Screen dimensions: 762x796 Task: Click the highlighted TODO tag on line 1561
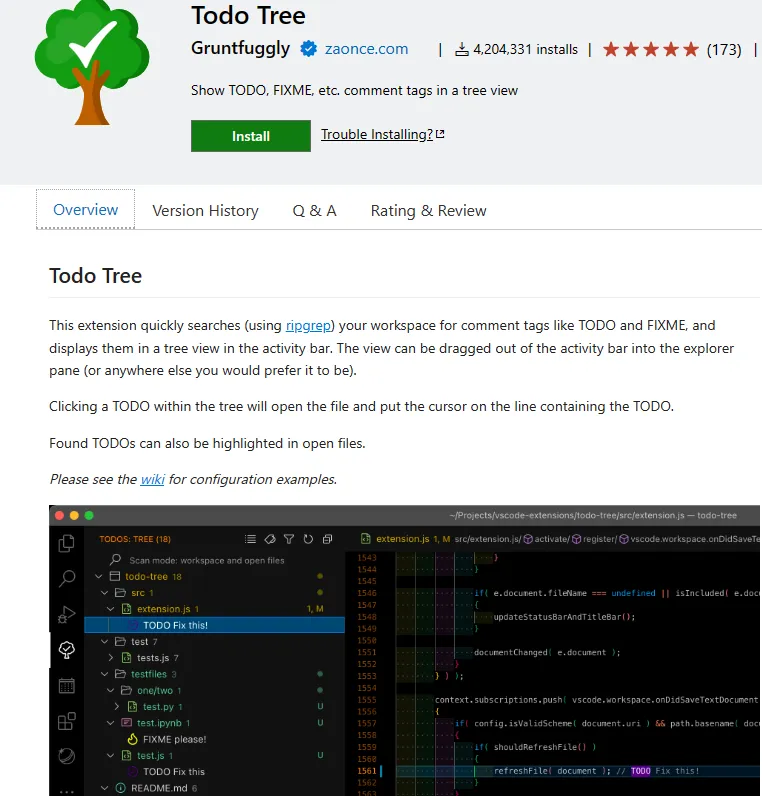pos(640,771)
